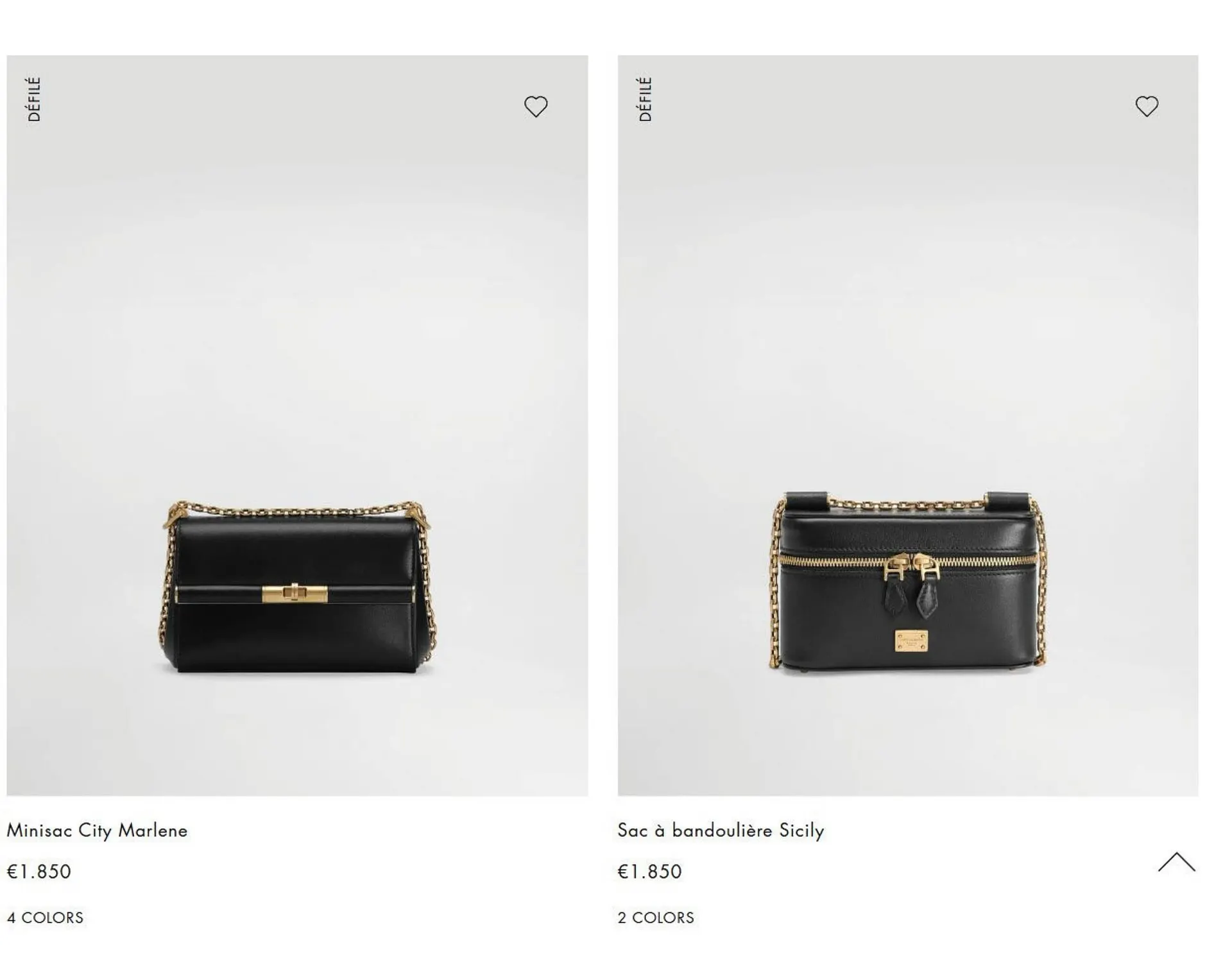Open the Minisac City Marlene title link

click(97, 831)
